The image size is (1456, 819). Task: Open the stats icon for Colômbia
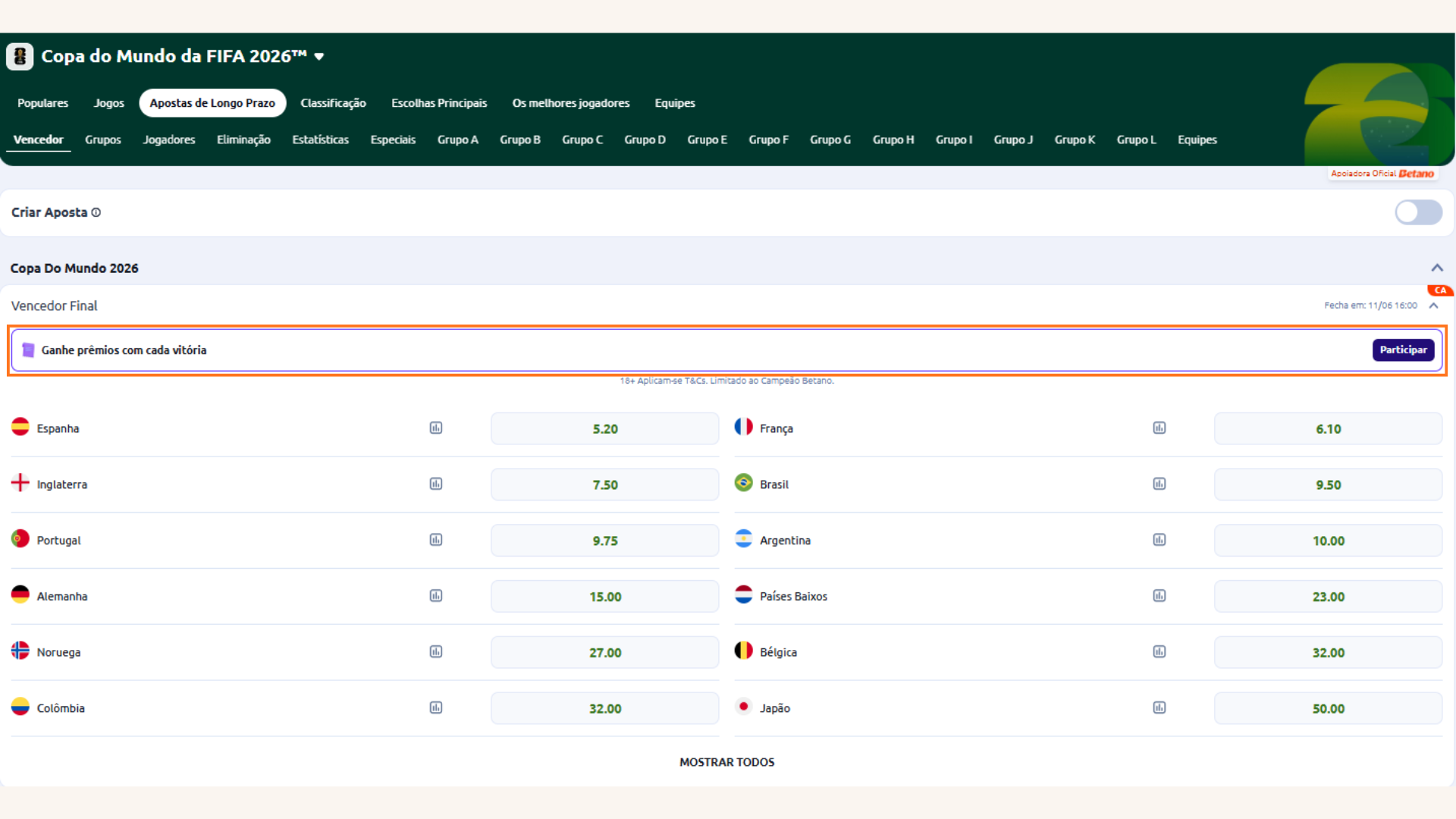[436, 708]
